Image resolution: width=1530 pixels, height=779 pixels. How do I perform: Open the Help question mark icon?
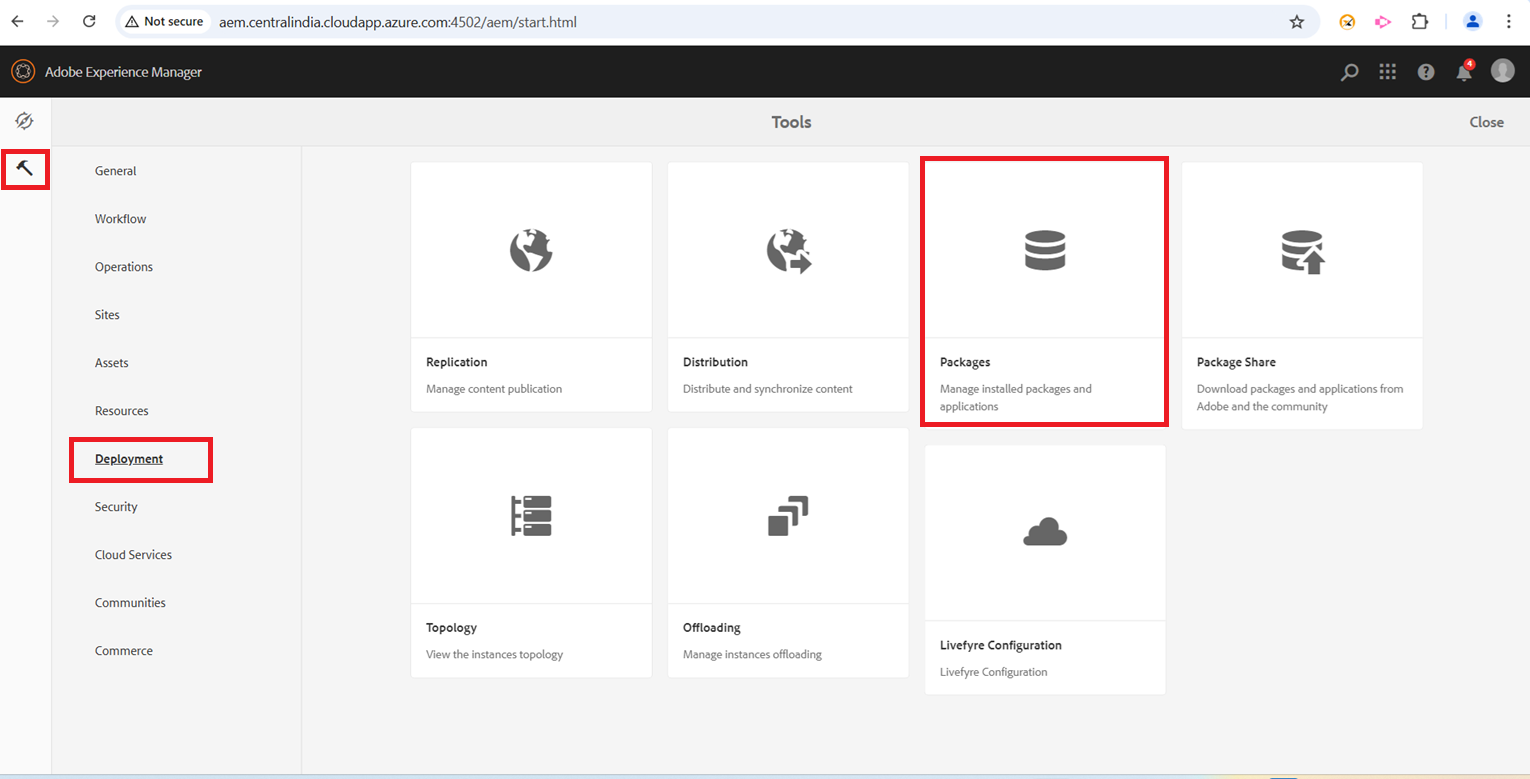1426,72
